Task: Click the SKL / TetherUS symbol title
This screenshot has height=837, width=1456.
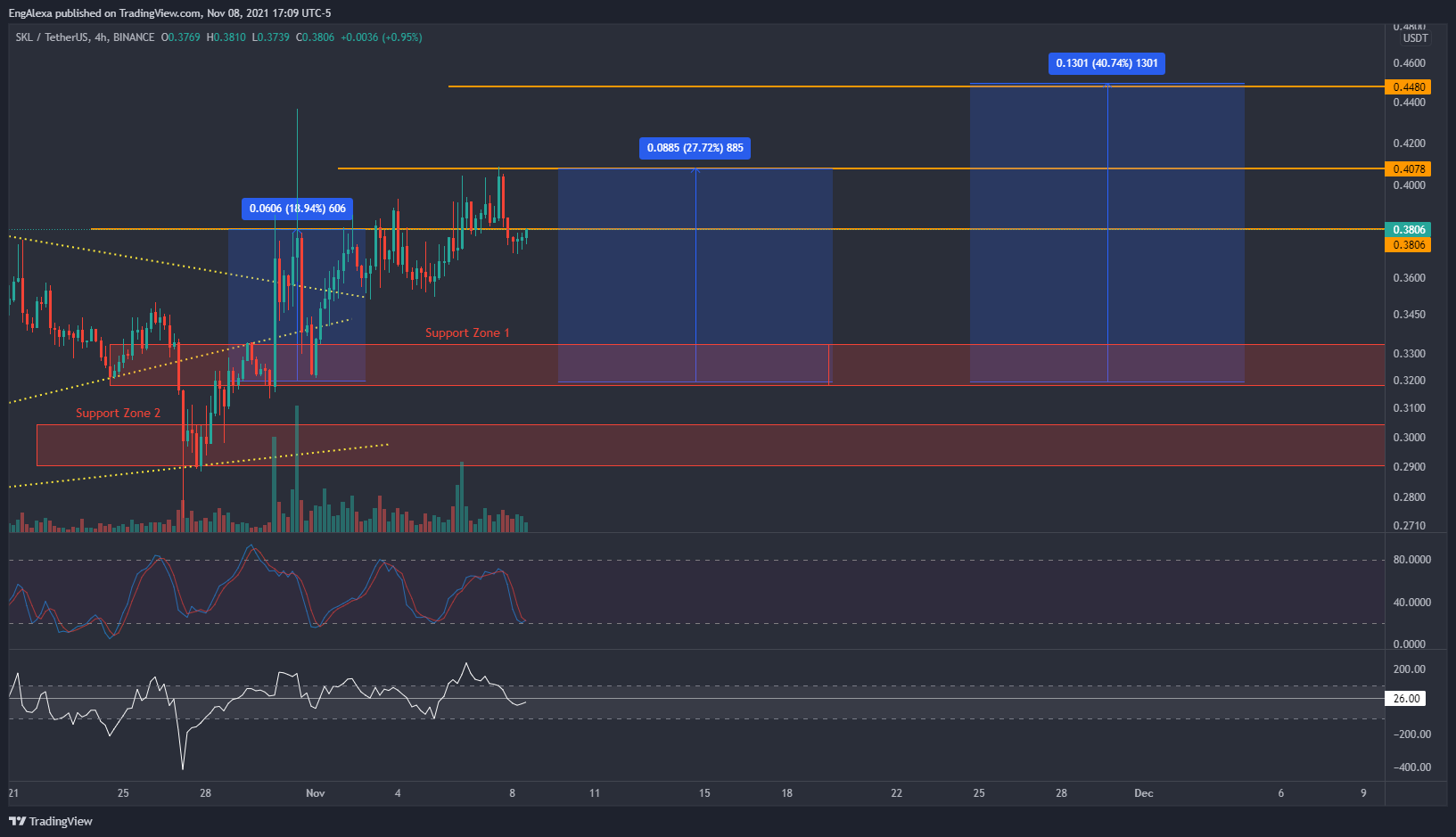Action: (52, 37)
